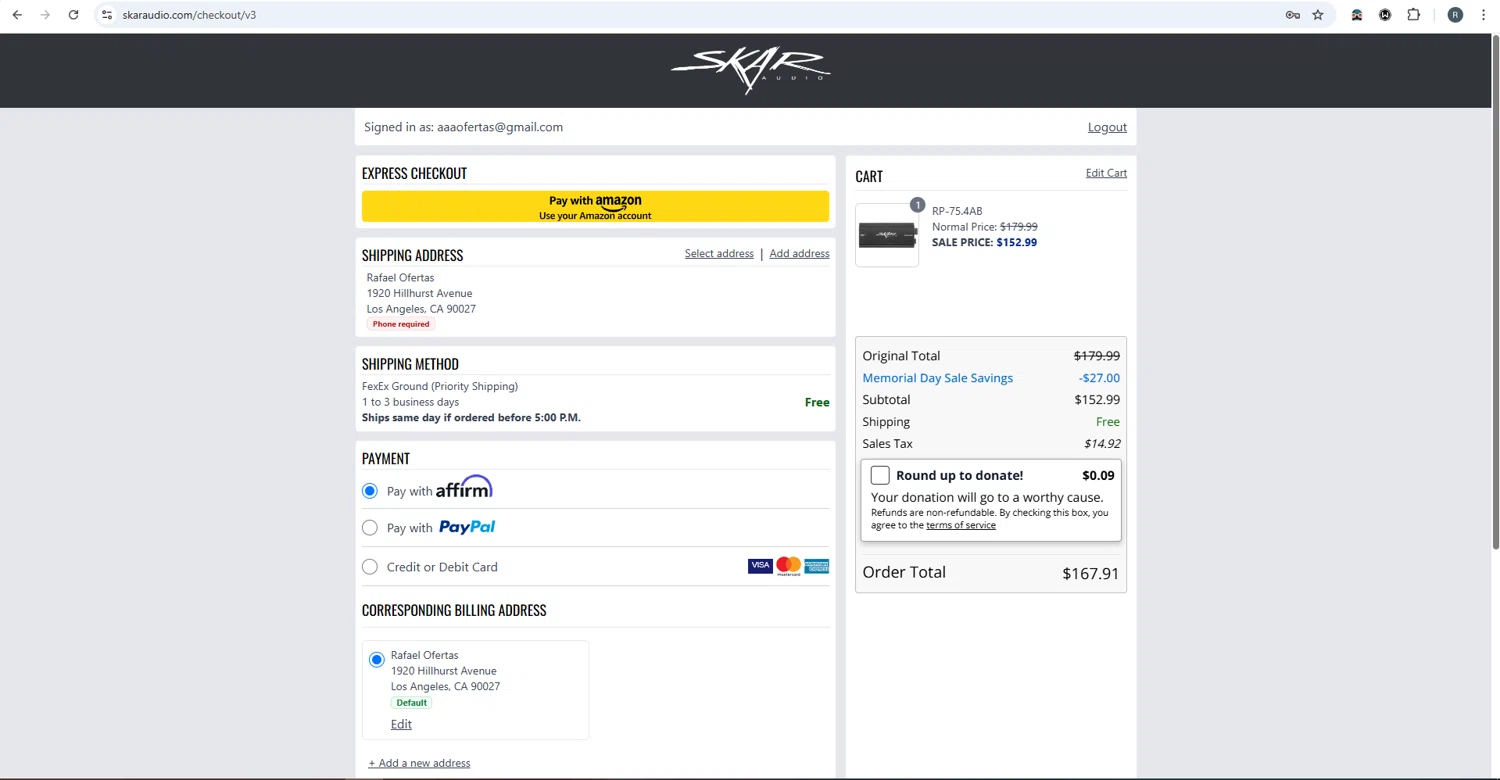Click Memorial Day Sale Savings text
1500x780 pixels.
point(938,378)
